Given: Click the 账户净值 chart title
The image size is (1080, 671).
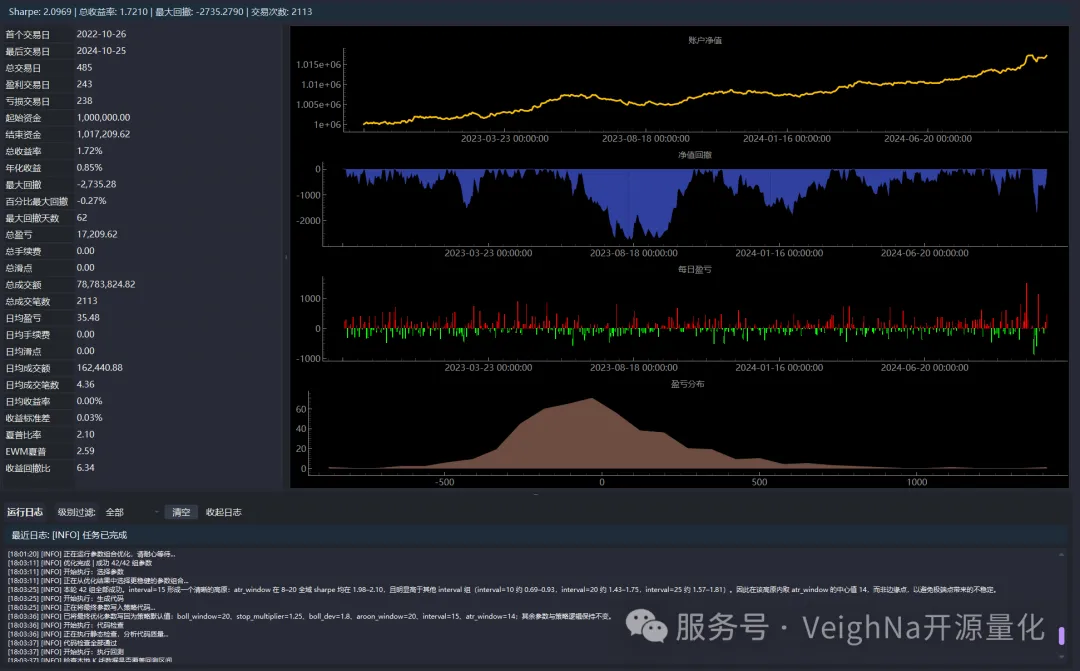Looking at the screenshot, I should [705, 41].
